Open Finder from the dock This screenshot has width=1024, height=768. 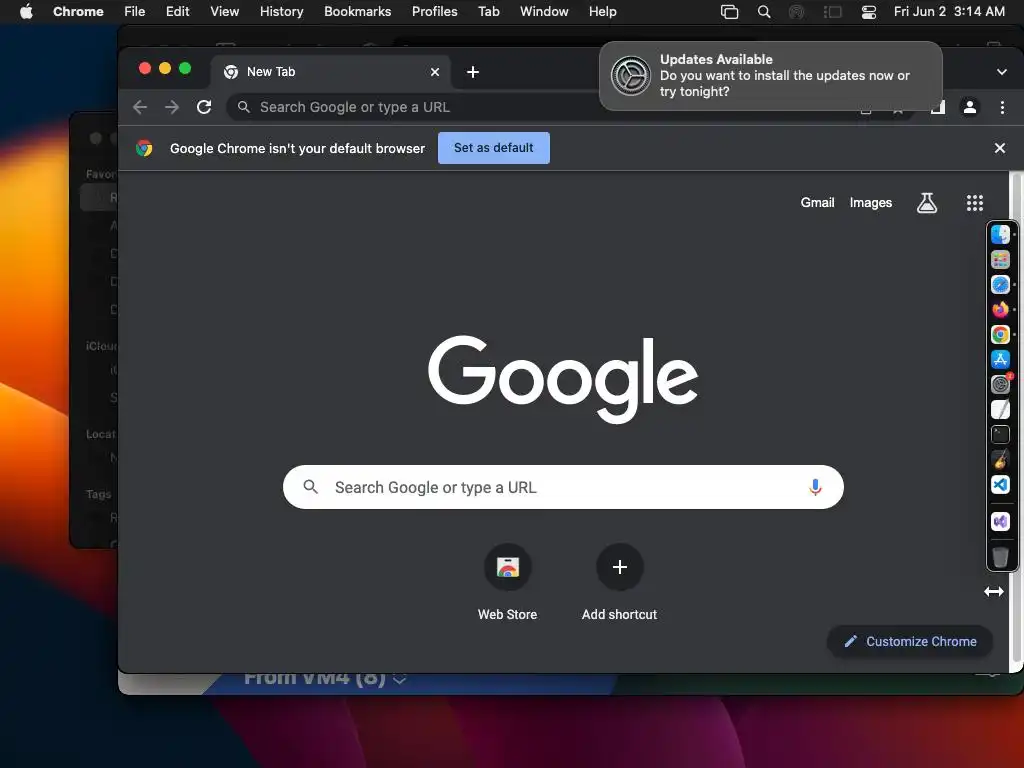[x=1000, y=234]
